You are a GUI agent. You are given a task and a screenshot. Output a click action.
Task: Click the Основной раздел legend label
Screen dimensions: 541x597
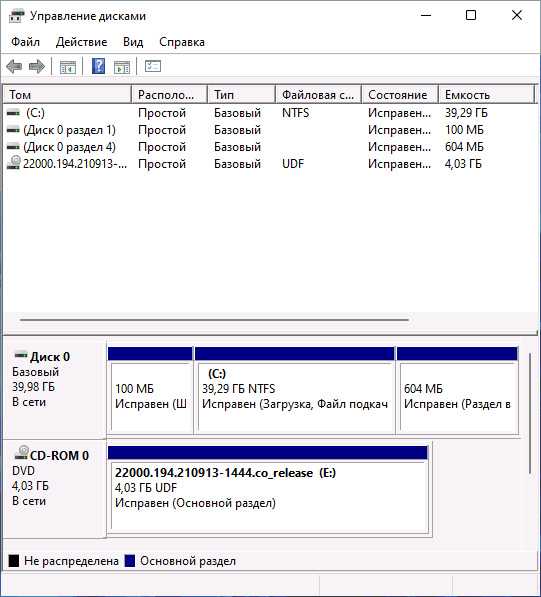pos(188,561)
